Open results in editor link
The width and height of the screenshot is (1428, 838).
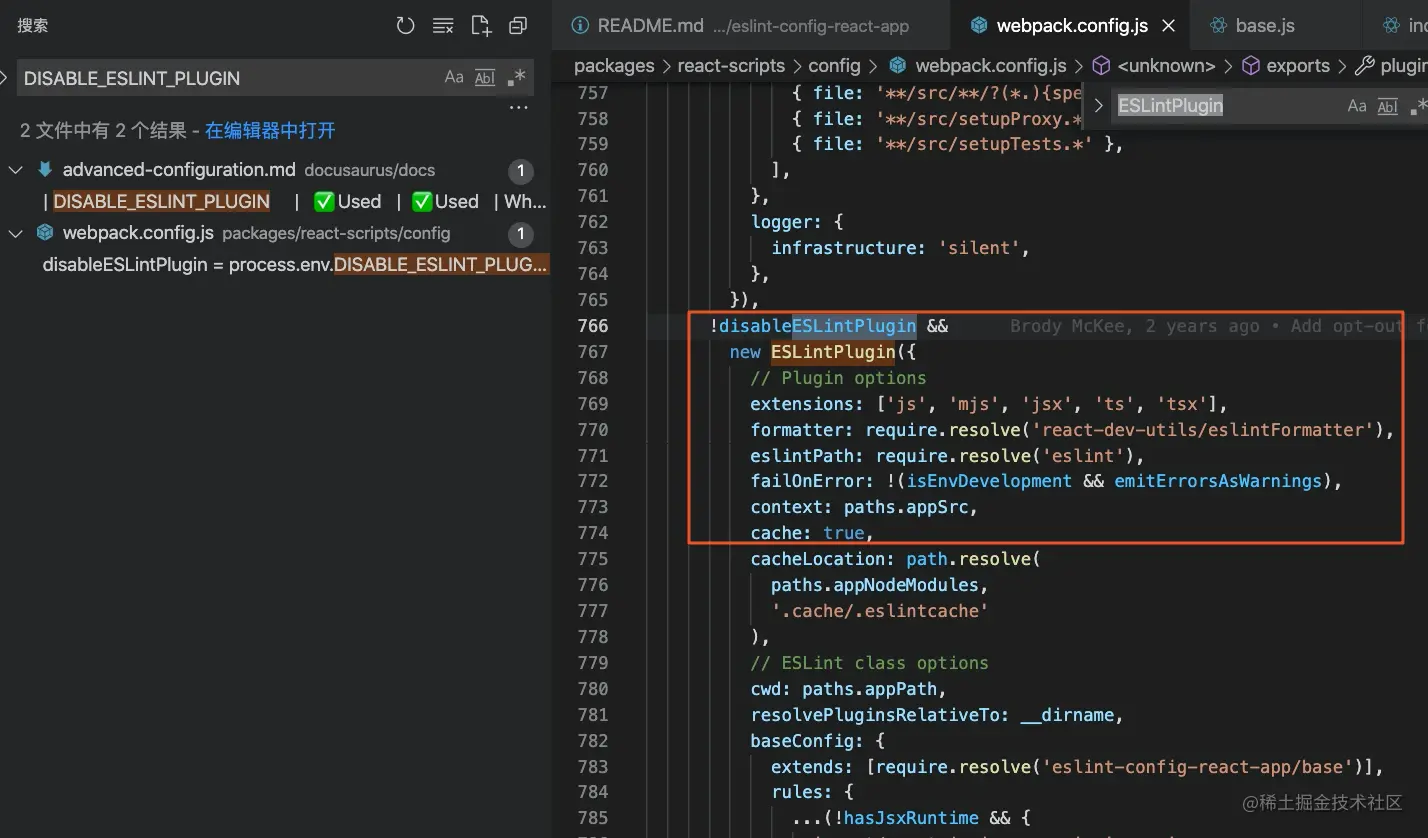pos(270,130)
